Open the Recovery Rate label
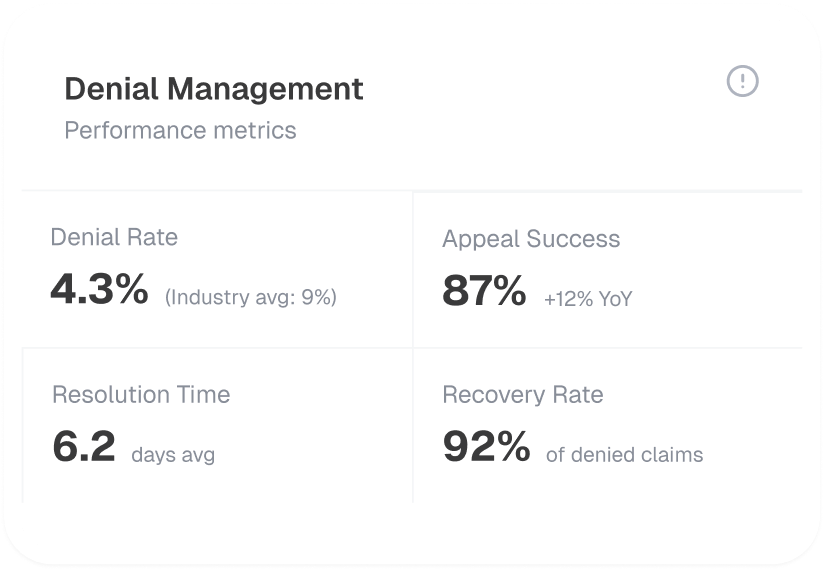Screen dimensions: 824x570 [x=523, y=394]
